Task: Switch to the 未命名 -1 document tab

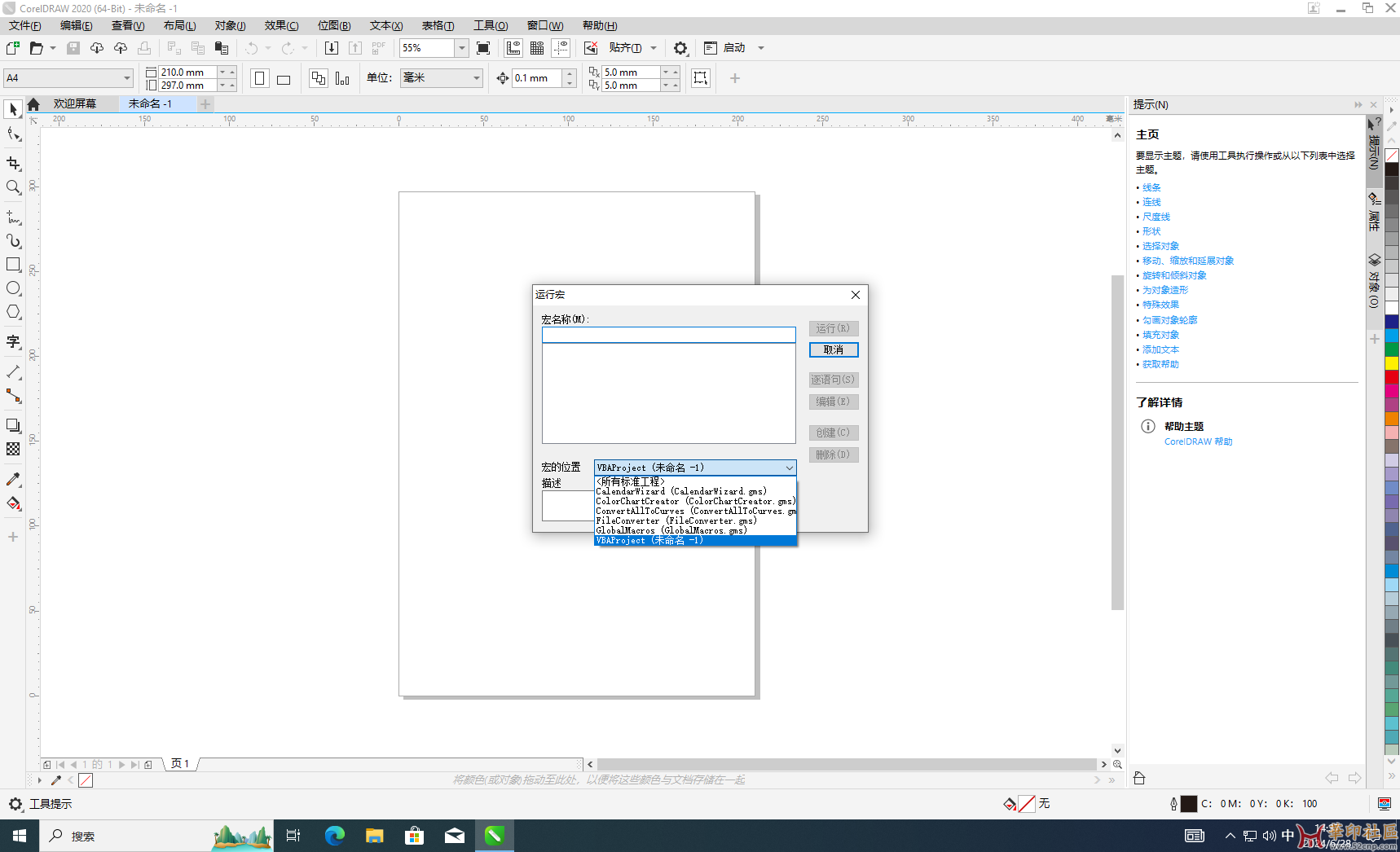Action: [x=150, y=103]
